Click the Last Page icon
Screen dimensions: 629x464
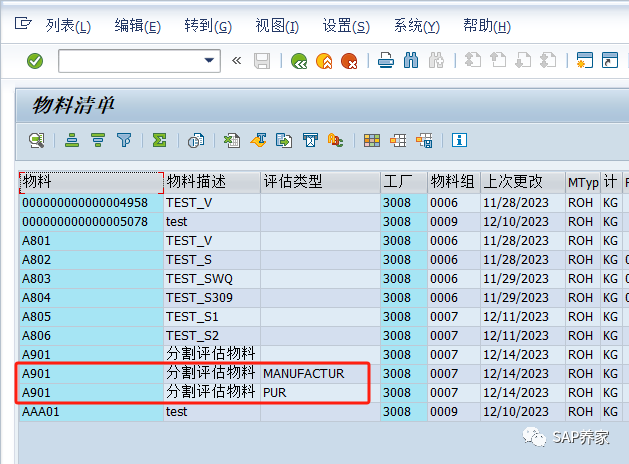point(548,61)
